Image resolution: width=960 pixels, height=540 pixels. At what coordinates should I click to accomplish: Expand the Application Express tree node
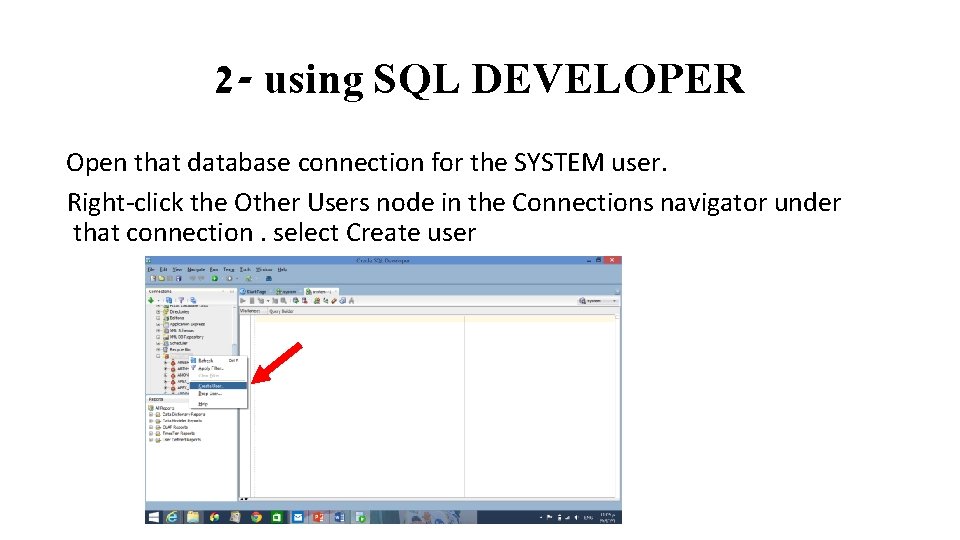coord(158,324)
